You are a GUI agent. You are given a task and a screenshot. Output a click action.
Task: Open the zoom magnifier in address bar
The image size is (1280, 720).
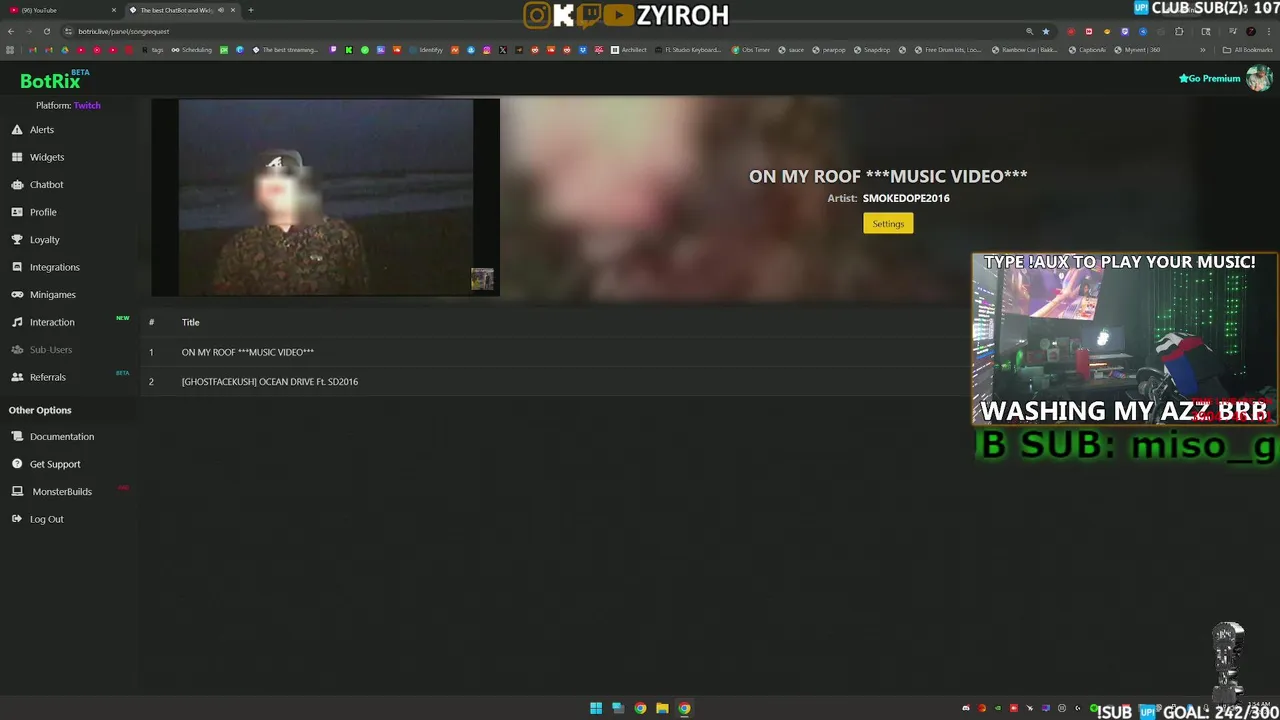tap(1029, 31)
